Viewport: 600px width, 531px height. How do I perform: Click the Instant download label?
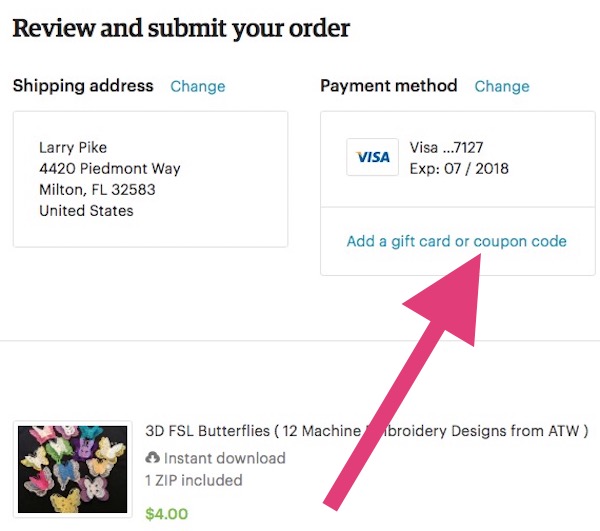tap(224, 458)
